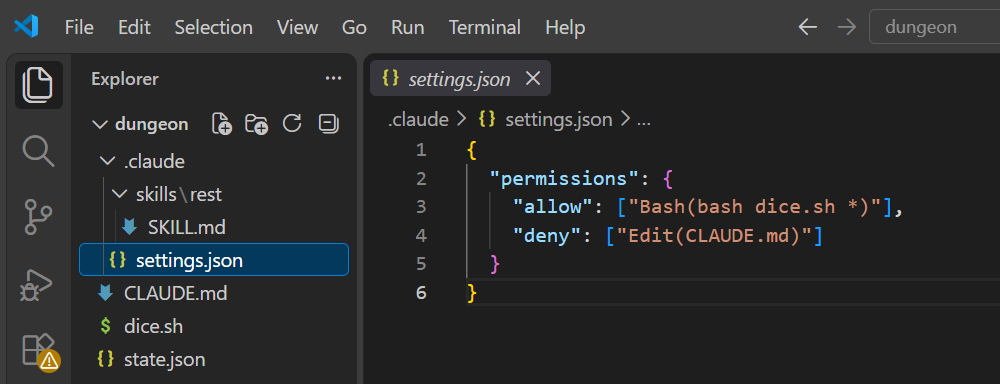Click line number 6 in gutter
The height and width of the screenshot is (384, 1000).
[420, 293]
